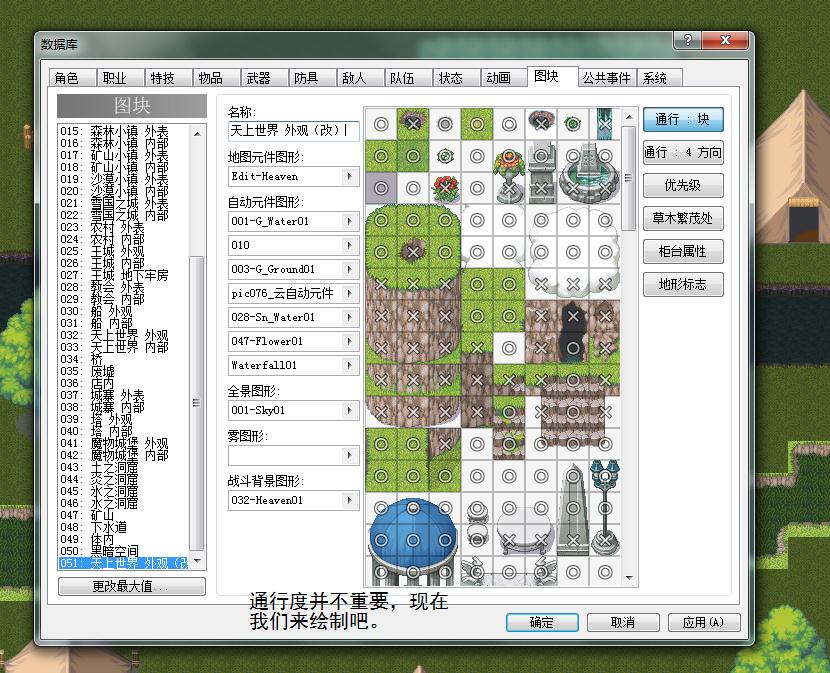Switch to the 职业 tab
The image size is (830, 673).
(x=121, y=78)
